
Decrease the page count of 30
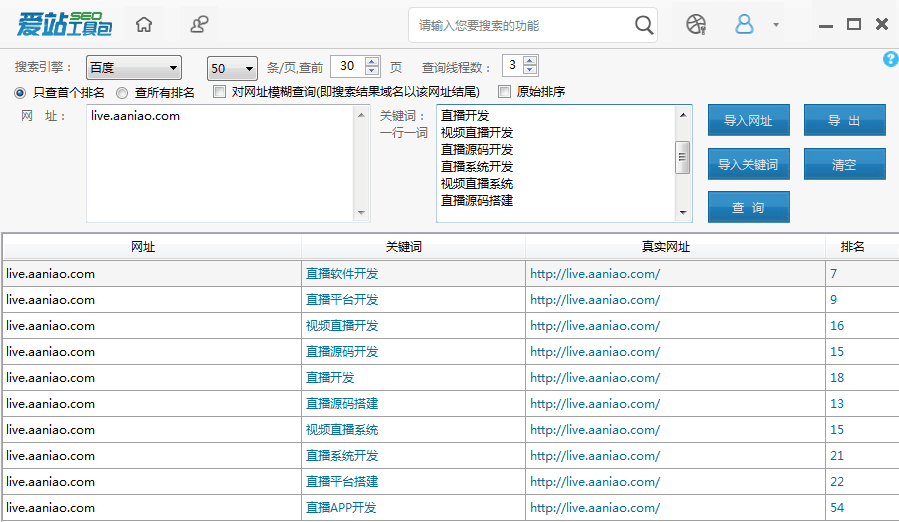[372, 71]
